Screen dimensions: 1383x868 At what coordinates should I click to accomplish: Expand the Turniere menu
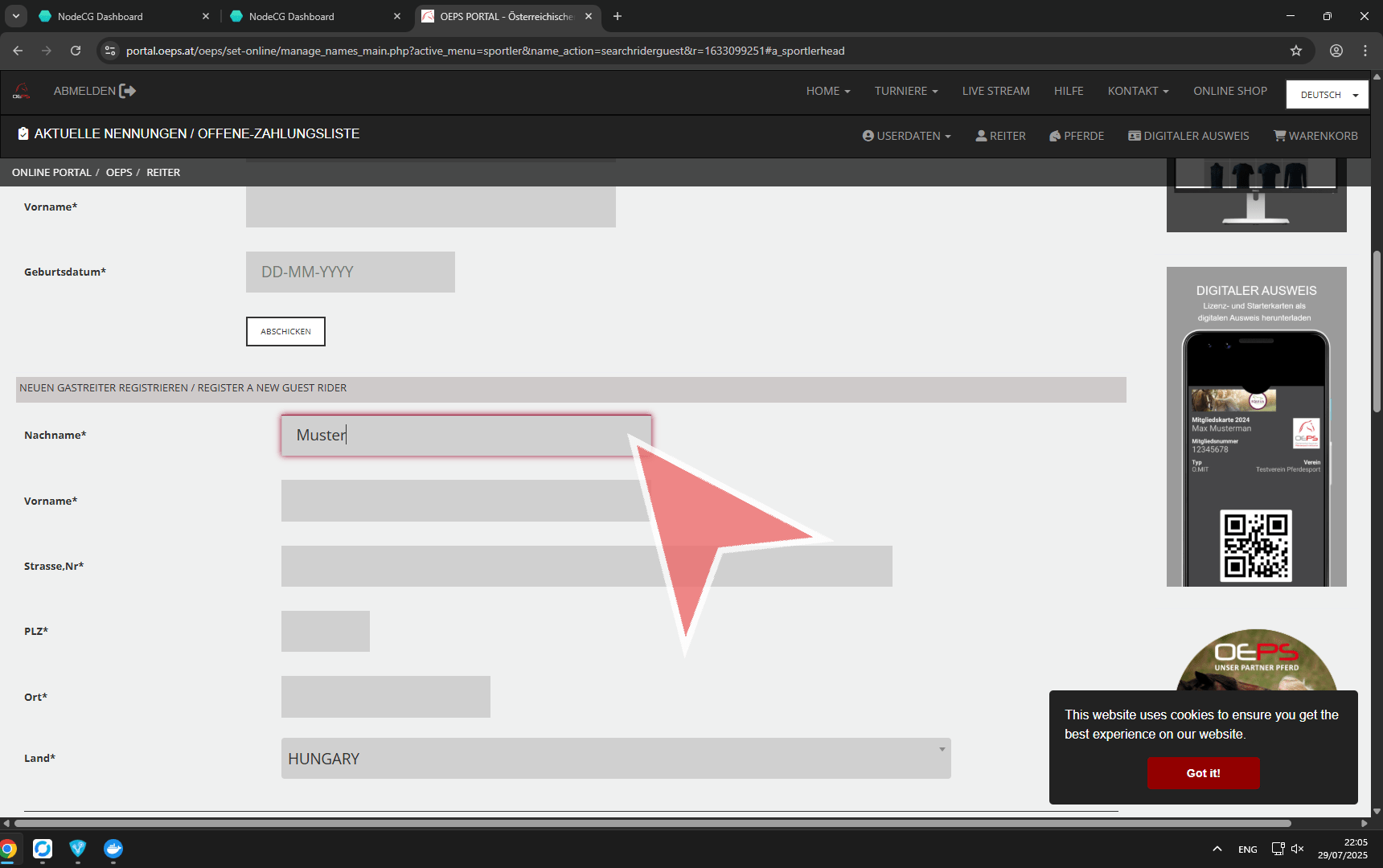tap(906, 91)
